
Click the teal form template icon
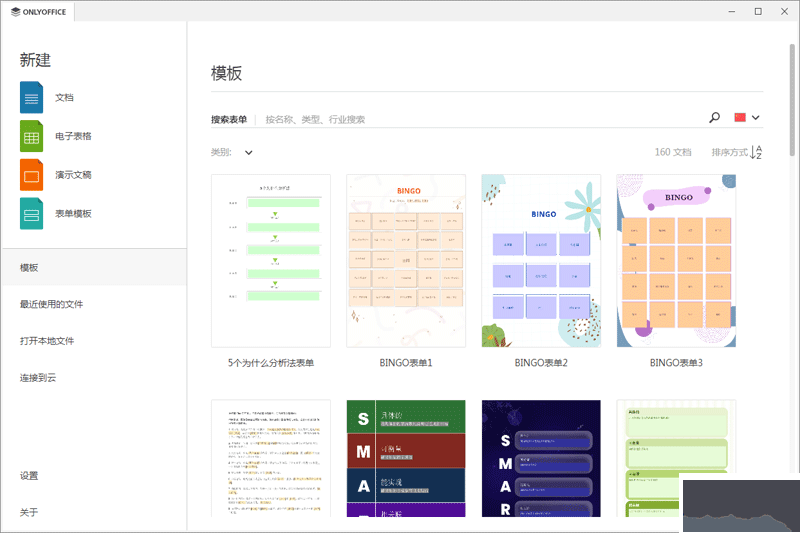tap(32, 213)
